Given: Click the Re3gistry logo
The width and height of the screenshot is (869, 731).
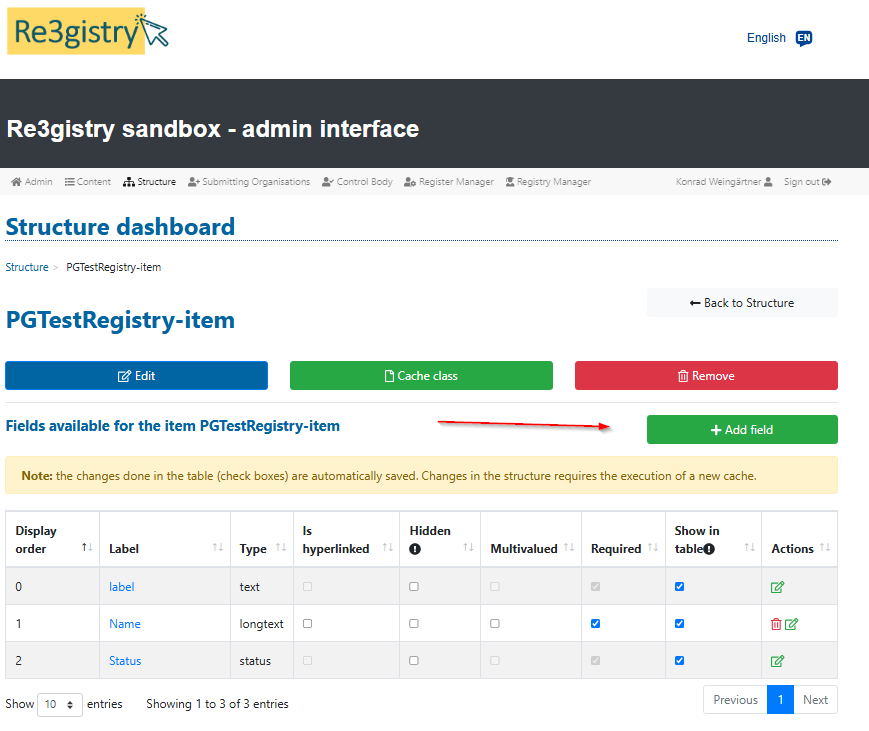Looking at the screenshot, I should click(88, 32).
